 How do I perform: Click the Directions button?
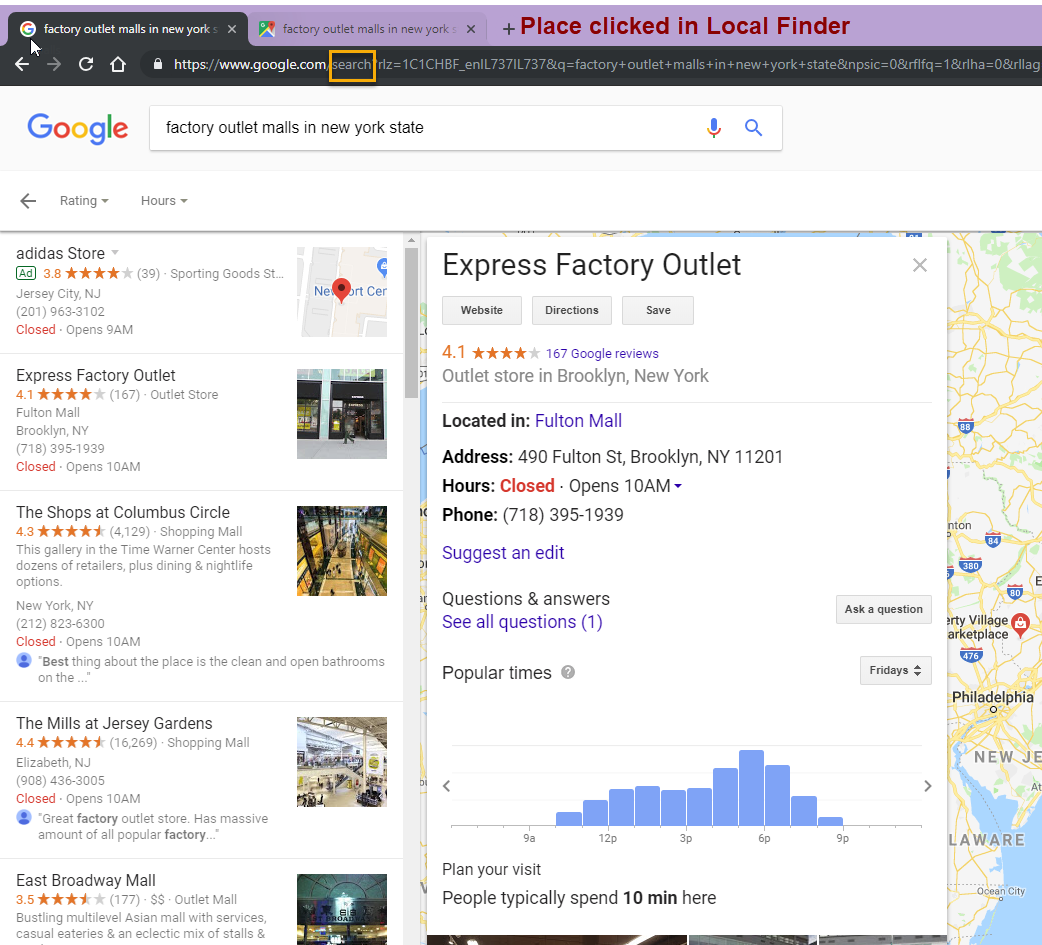tap(572, 310)
